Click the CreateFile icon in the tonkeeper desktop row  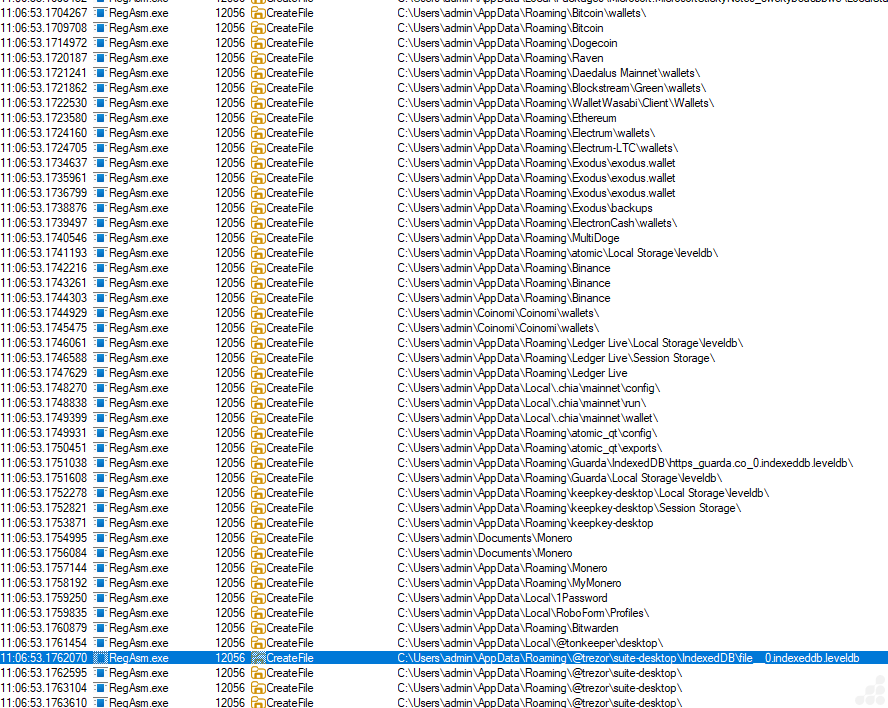257,643
